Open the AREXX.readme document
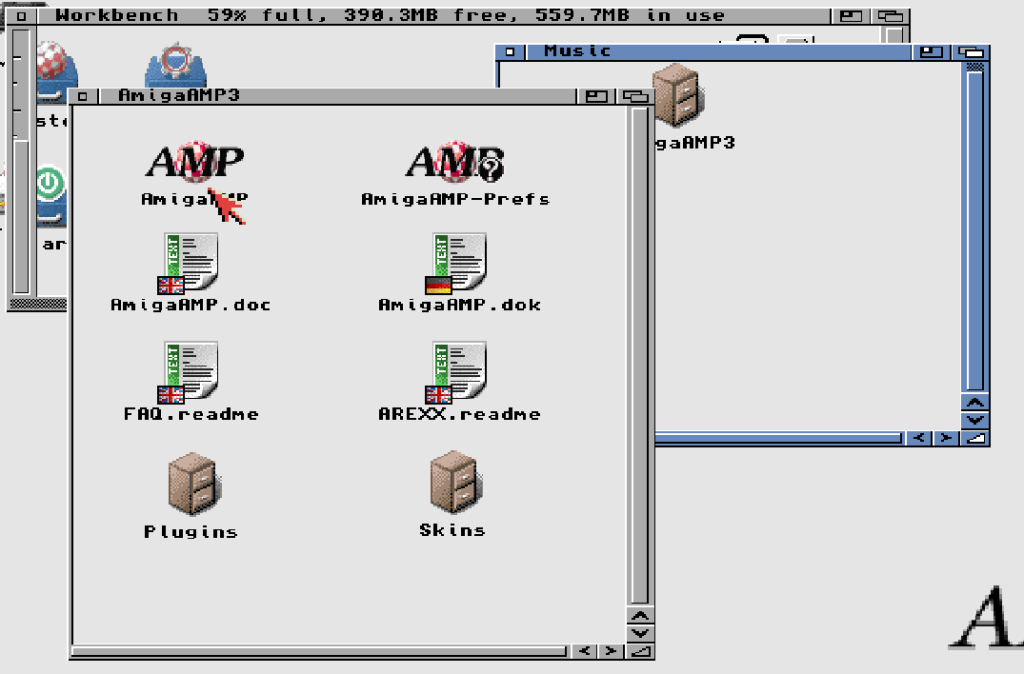 pos(459,374)
